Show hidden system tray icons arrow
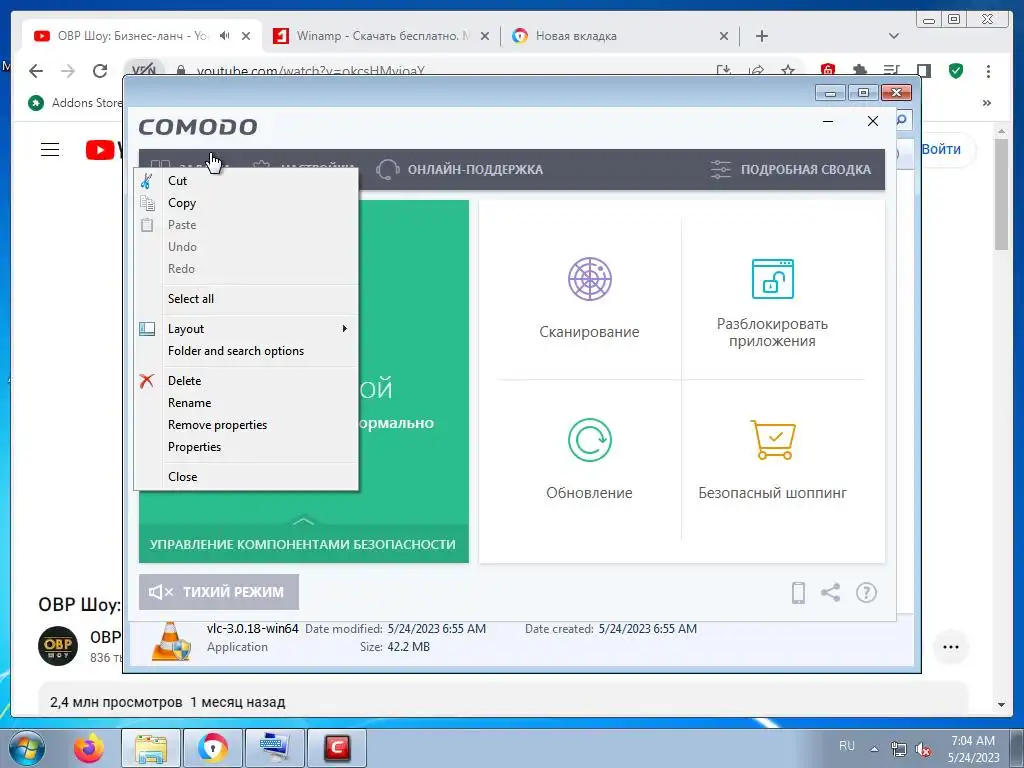 pos(874,748)
